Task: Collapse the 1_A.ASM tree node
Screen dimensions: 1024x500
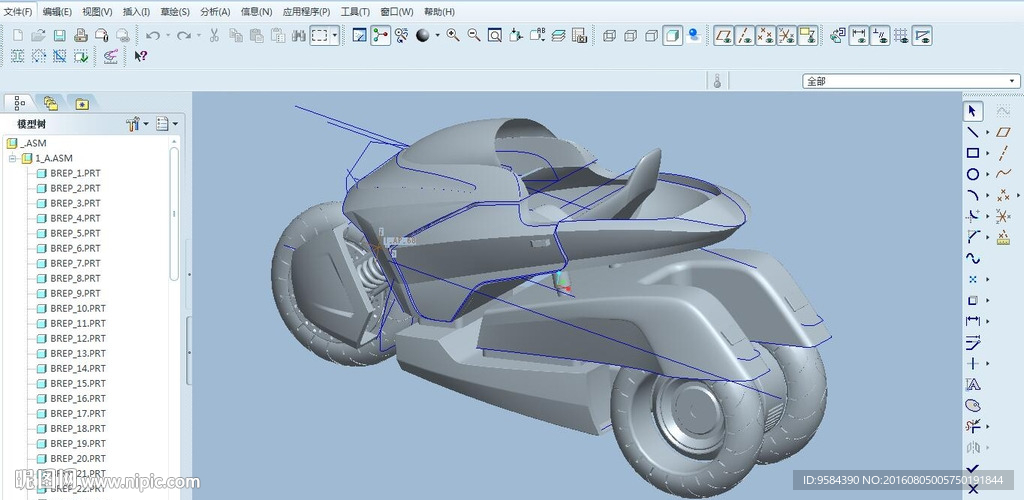Action: click(x=13, y=158)
